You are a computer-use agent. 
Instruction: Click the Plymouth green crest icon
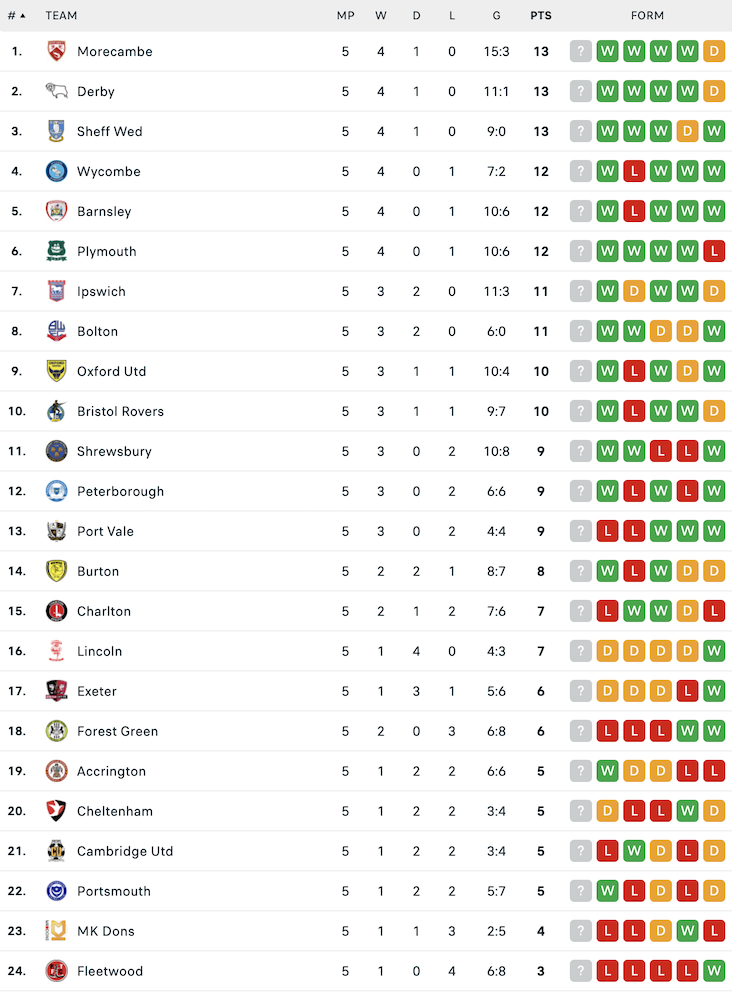(x=56, y=251)
